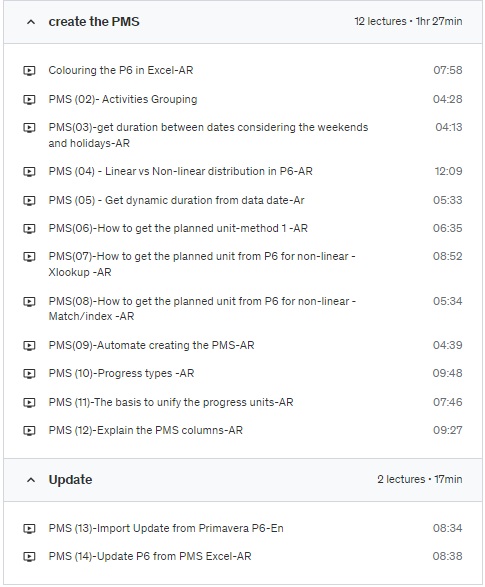This screenshot has width=485, height=587.
Task: Collapse the Update section chevron
Action: point(31,480)
